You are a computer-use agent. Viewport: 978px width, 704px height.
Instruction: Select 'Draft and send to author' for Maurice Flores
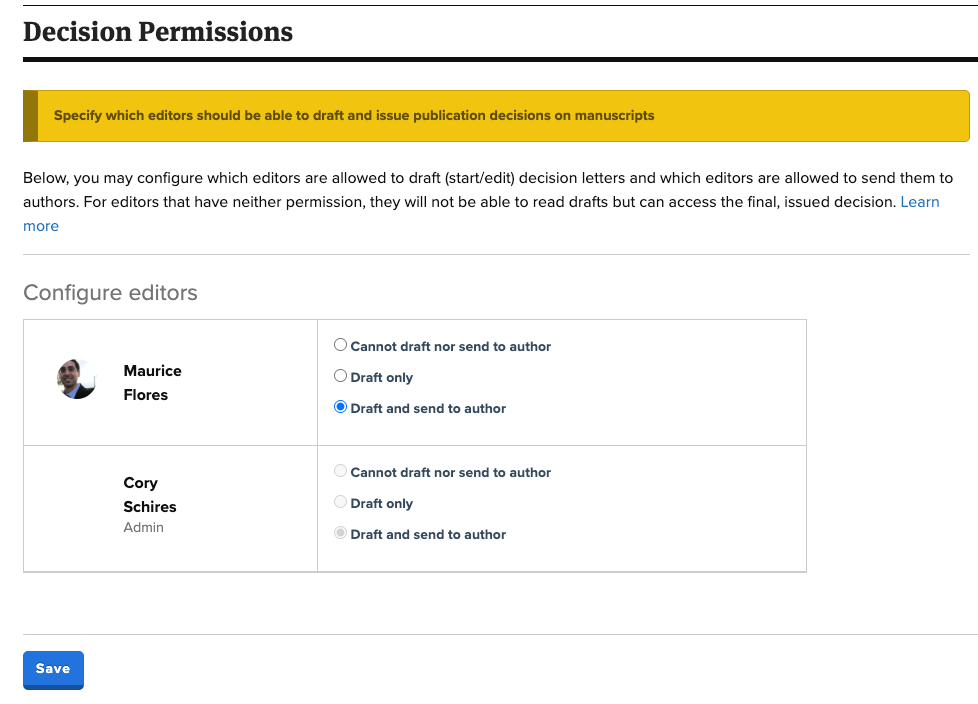coord(340,407)
